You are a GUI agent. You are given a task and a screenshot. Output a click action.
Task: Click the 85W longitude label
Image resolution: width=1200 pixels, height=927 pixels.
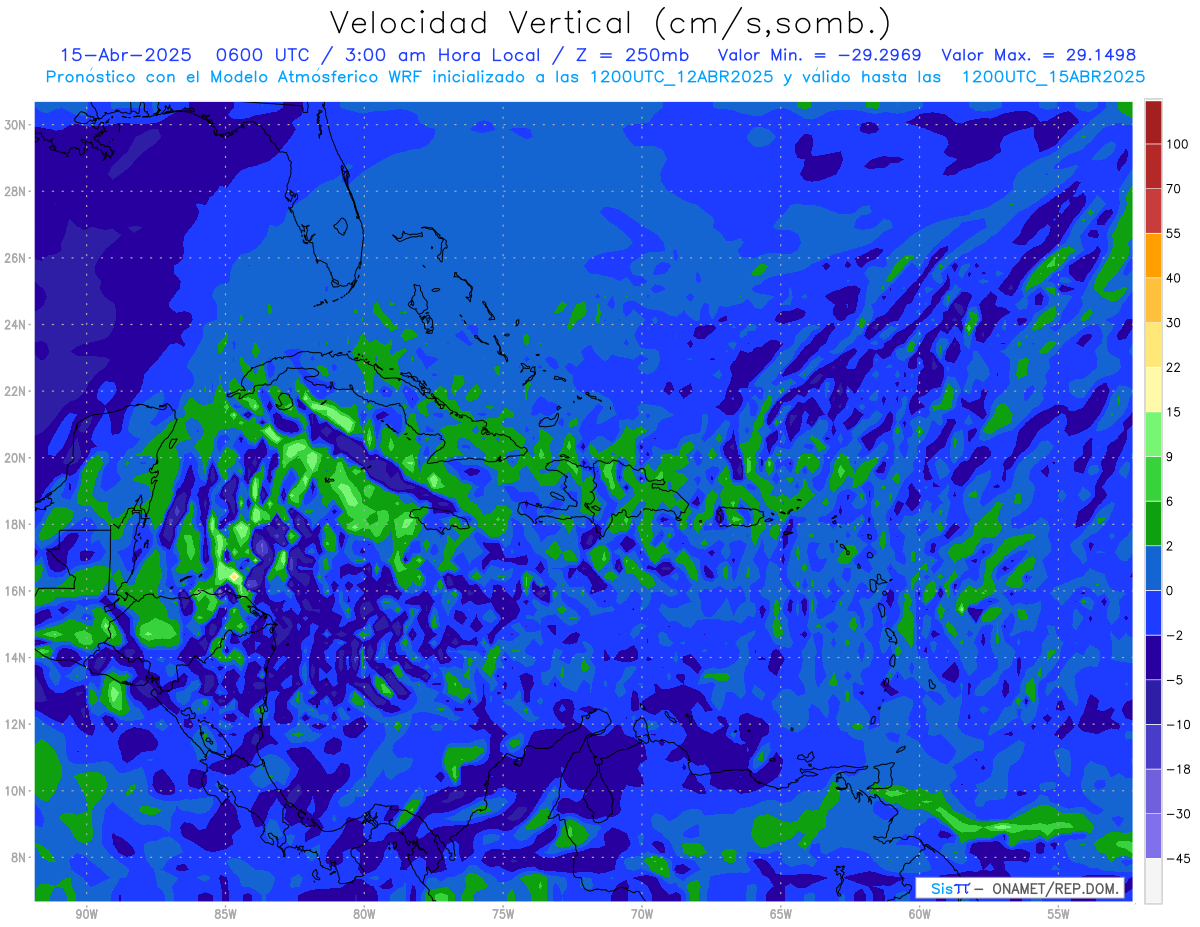225,914
